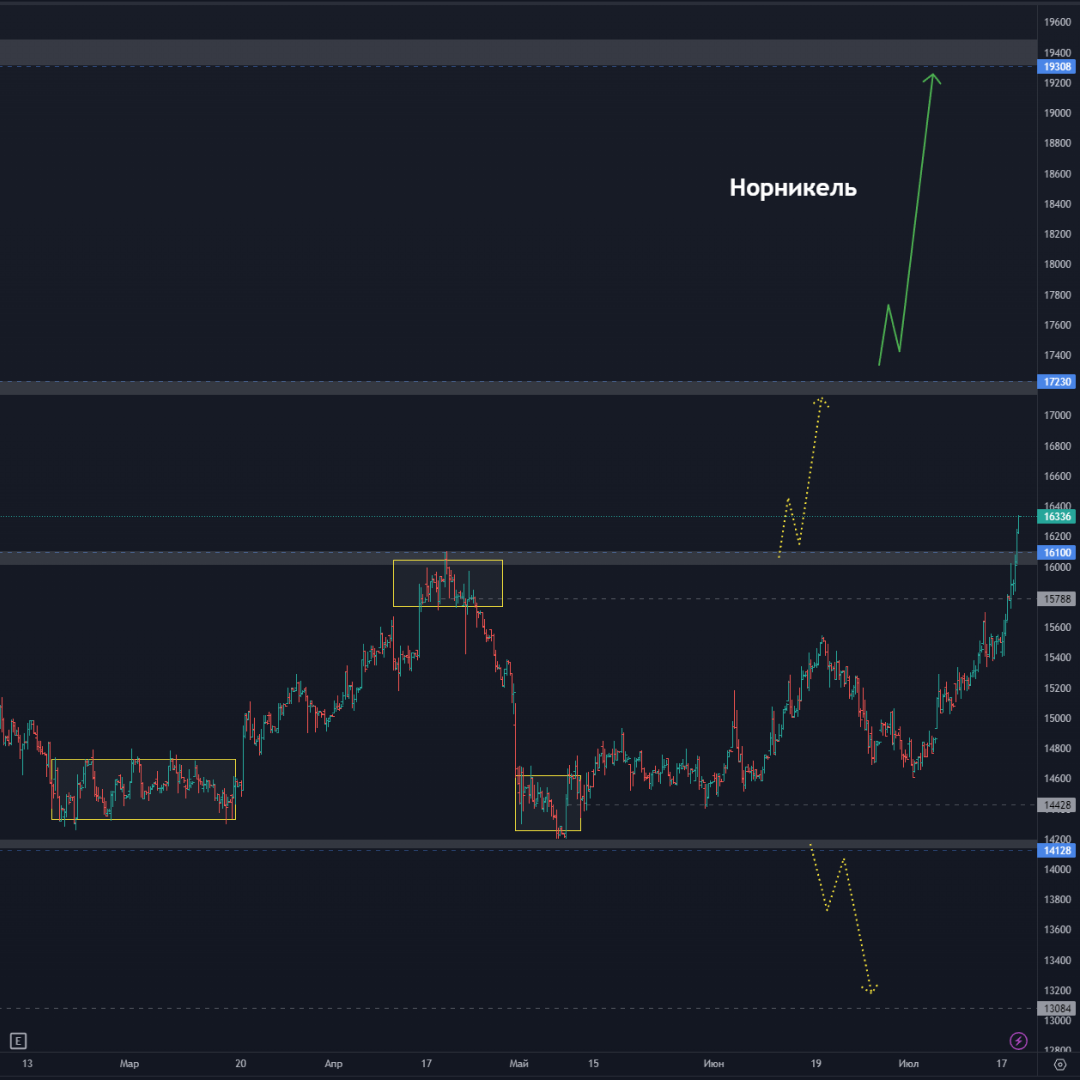Click the green 16336 current price label
The height and width of the screenshot is (1080, 1080).
point(1057,517)
